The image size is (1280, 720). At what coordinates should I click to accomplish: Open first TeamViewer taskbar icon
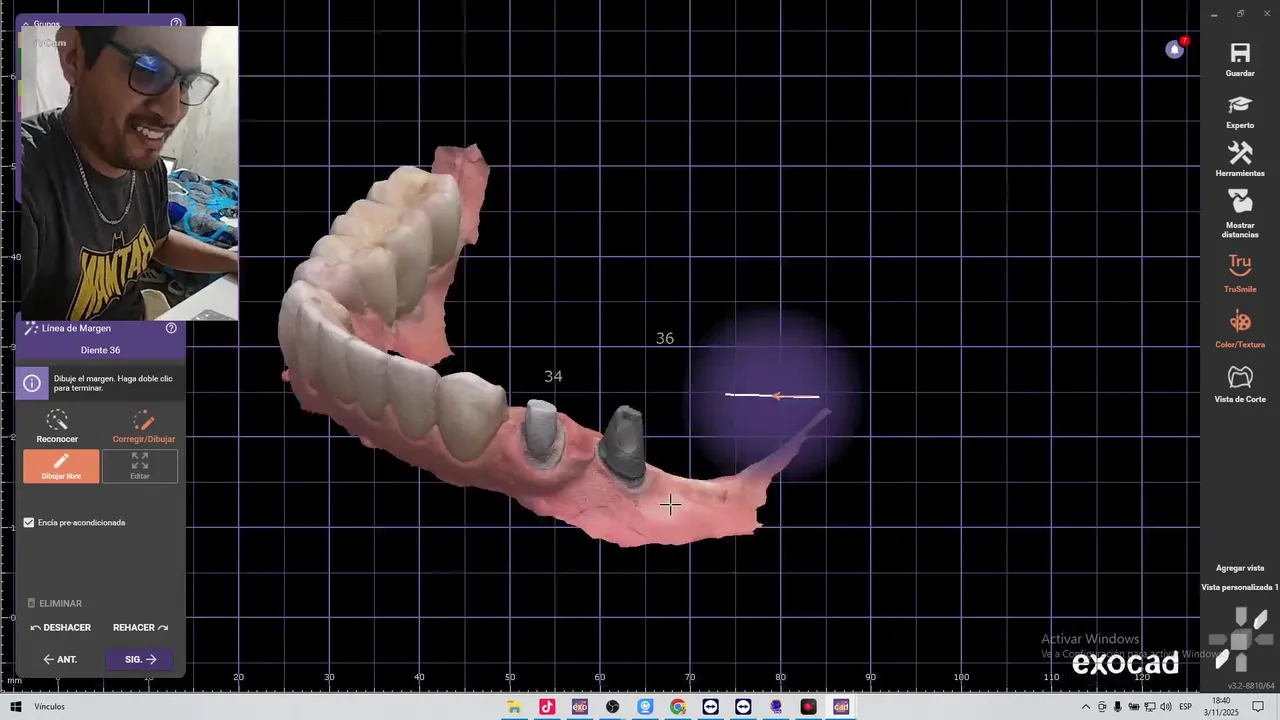pyautogui.click(x=711, y=707)
